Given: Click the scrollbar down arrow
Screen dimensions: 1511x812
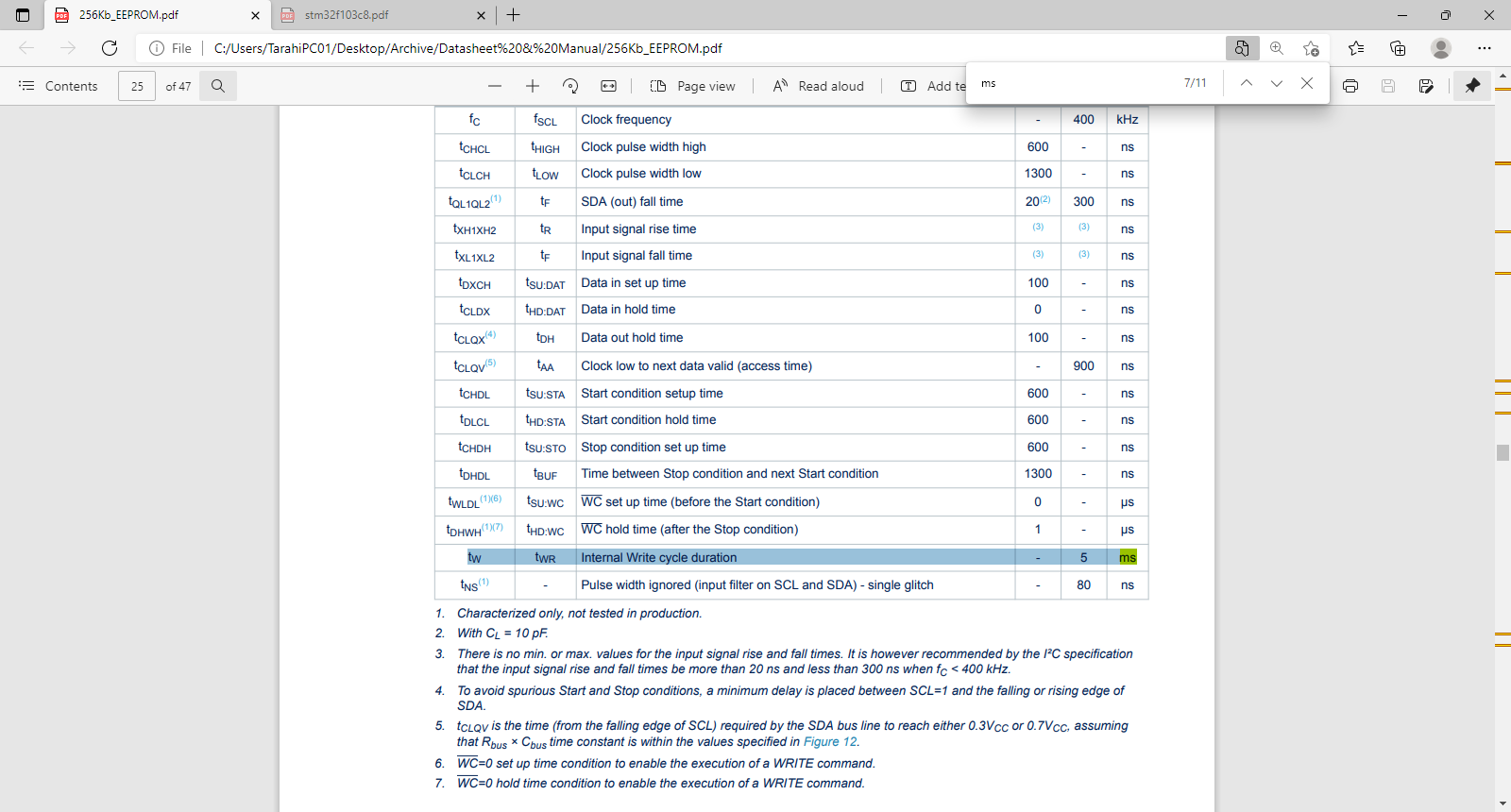Looking at the screenshot, I should click(x=1503, y=804).
